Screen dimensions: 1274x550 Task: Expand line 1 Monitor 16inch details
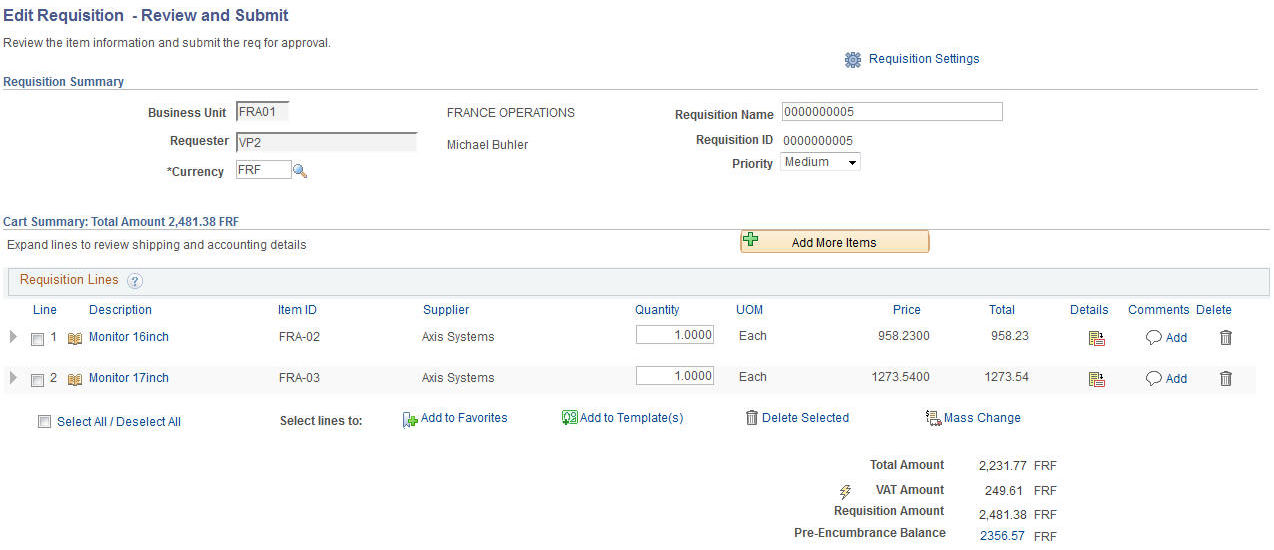pyautogui.click(x=13, y=337)
